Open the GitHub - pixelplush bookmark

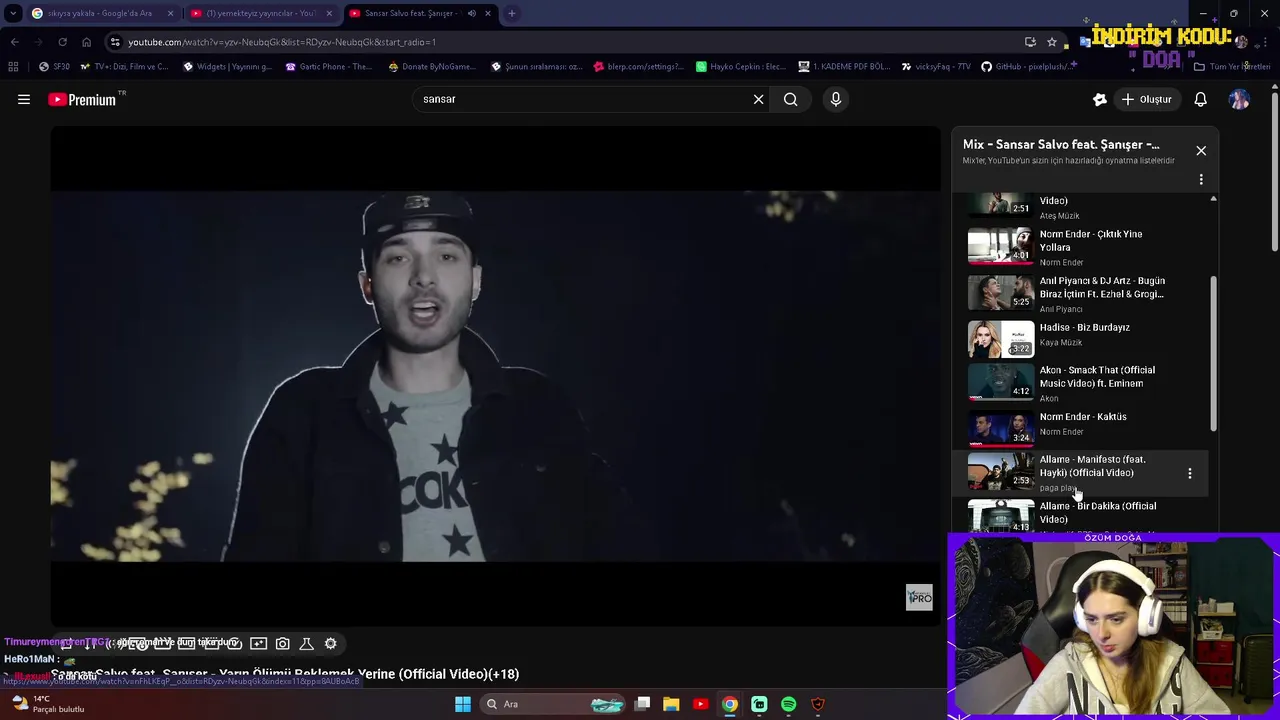tap(1029, 67)
